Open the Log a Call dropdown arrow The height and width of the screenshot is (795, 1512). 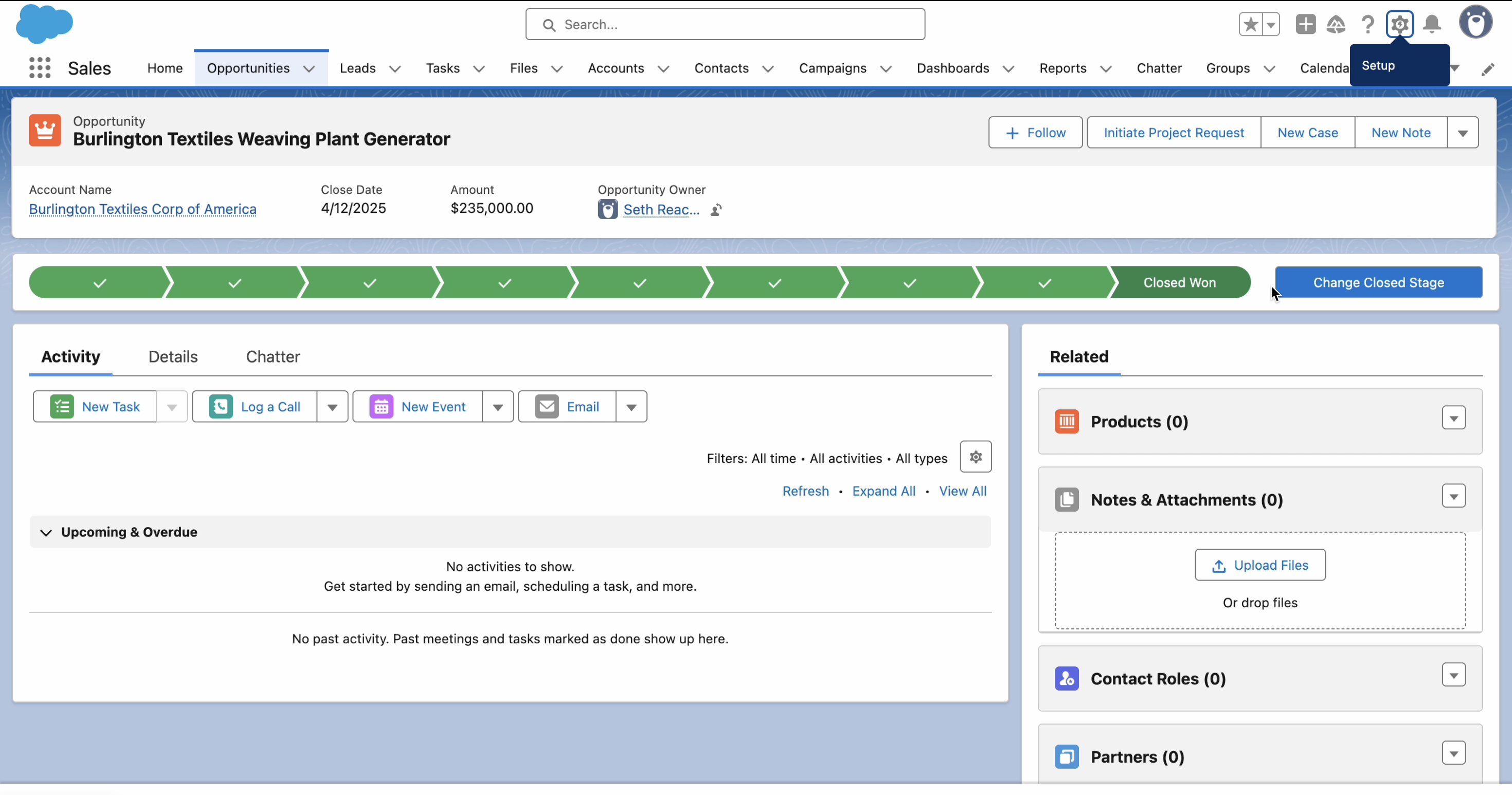click(x=332, y=407)
